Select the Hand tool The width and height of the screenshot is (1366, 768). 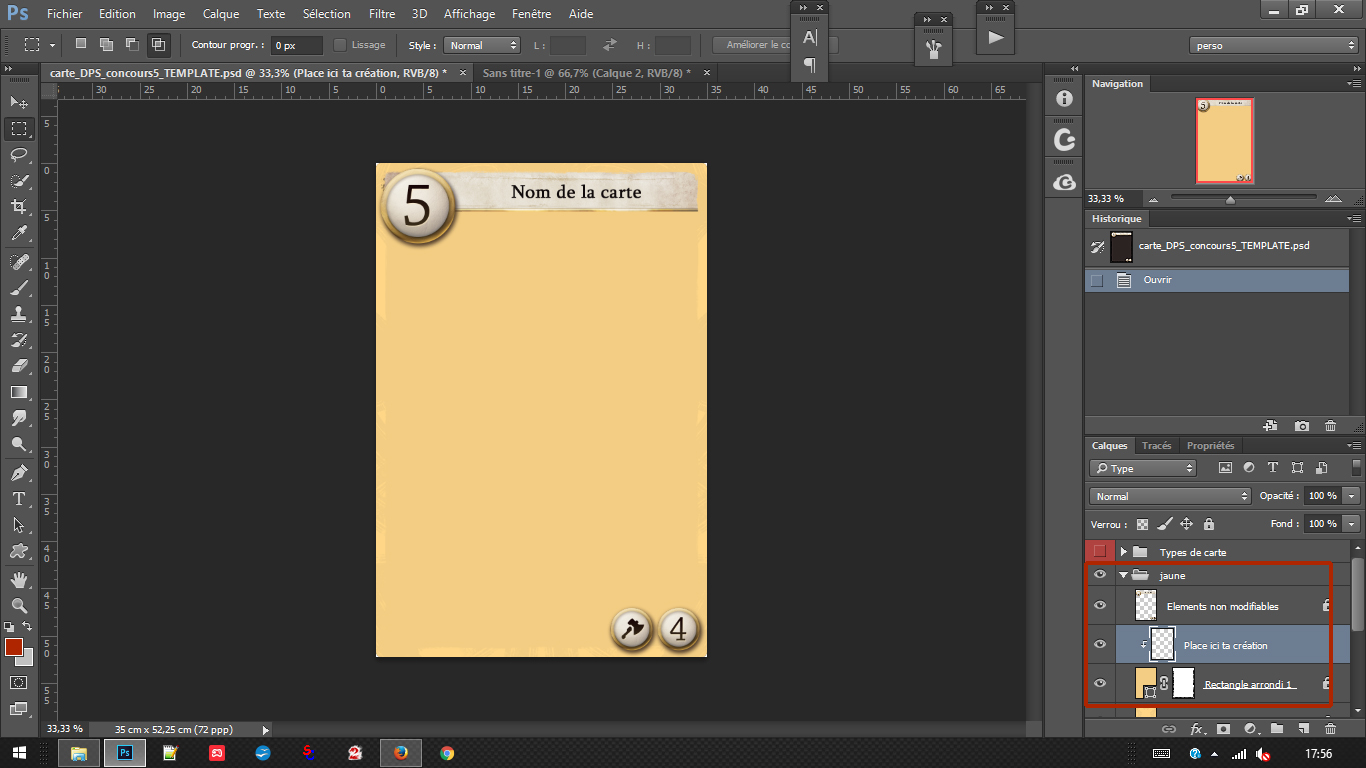pos(19,579)
